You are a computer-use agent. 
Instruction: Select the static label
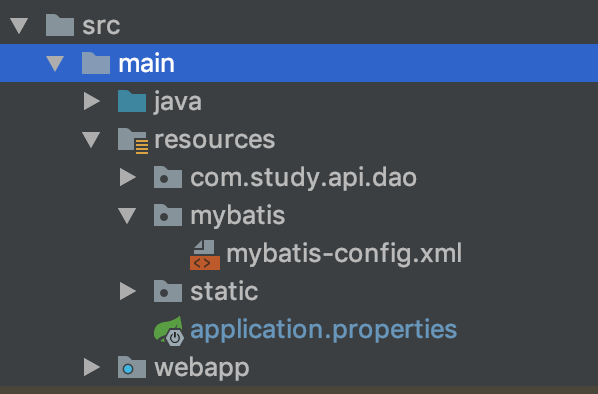[x=224, y=291]
